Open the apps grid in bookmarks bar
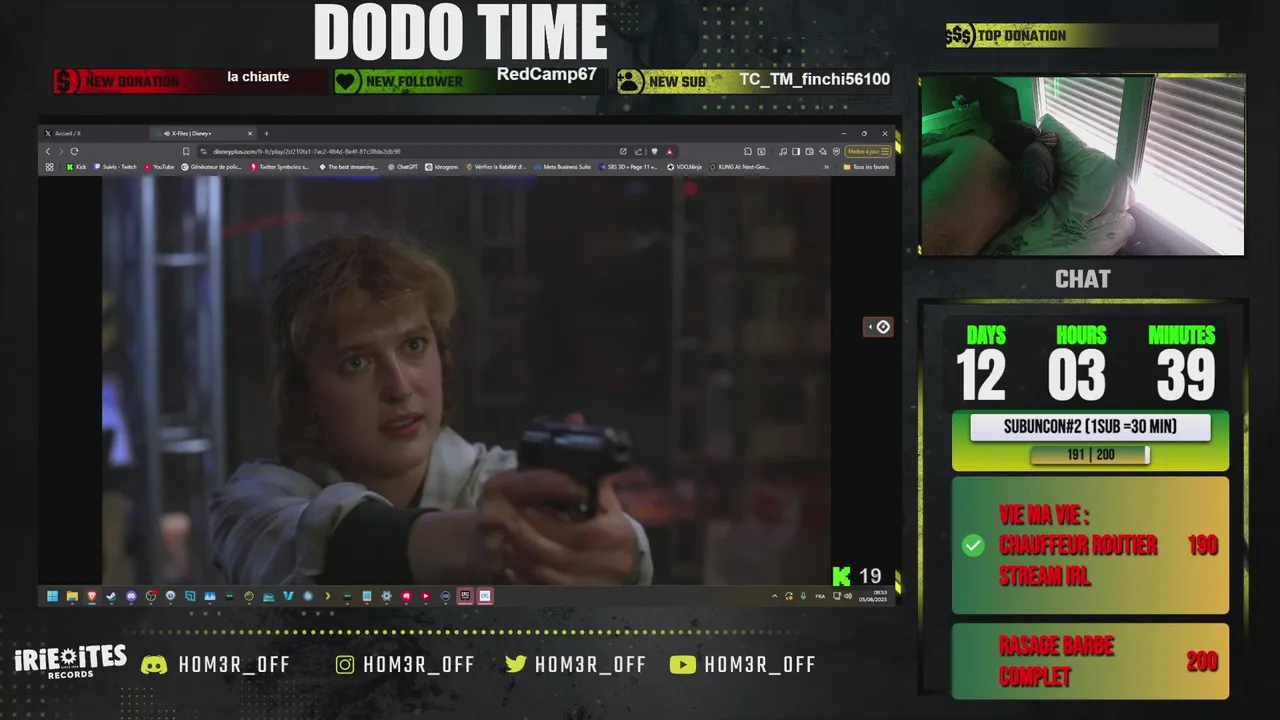Screen dimensions: 1280x720 (x=49, y=167)
